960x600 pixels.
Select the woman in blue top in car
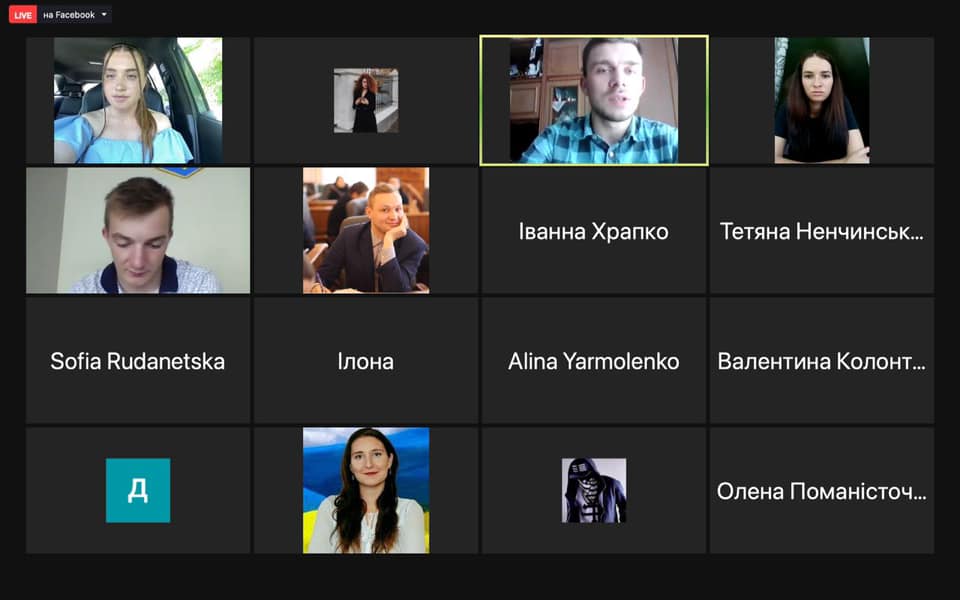tap(138, 100)
